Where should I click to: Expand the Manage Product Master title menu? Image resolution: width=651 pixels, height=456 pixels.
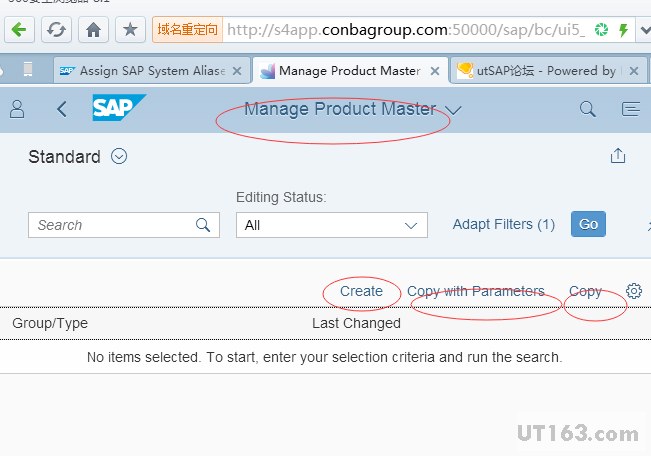(x=453, y=110)
